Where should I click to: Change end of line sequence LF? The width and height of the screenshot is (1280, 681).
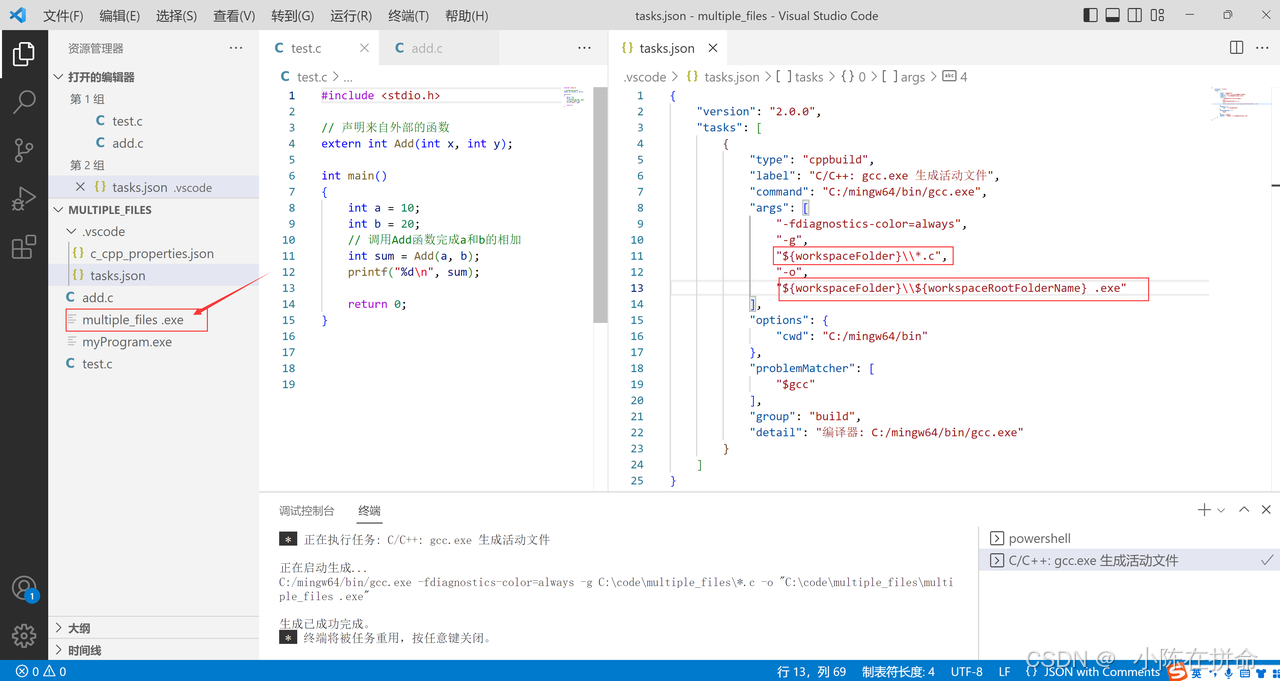coord(1004,672)
